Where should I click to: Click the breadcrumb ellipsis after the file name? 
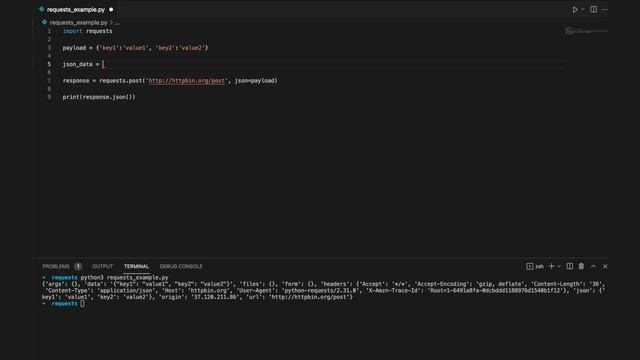pyautogui.click(x=117, y=22)
